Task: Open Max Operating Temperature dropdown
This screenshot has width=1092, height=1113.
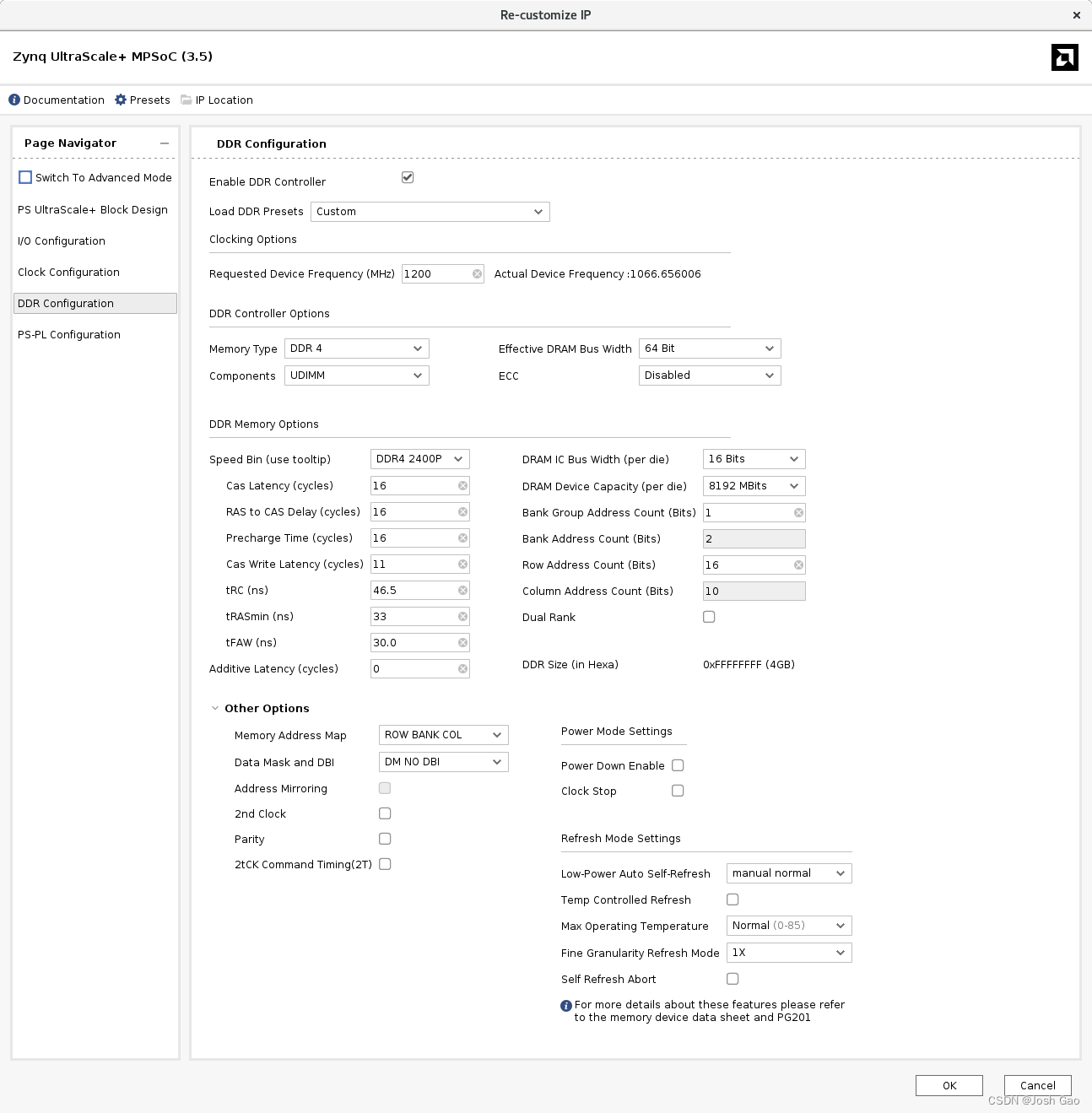Action: 789,926
